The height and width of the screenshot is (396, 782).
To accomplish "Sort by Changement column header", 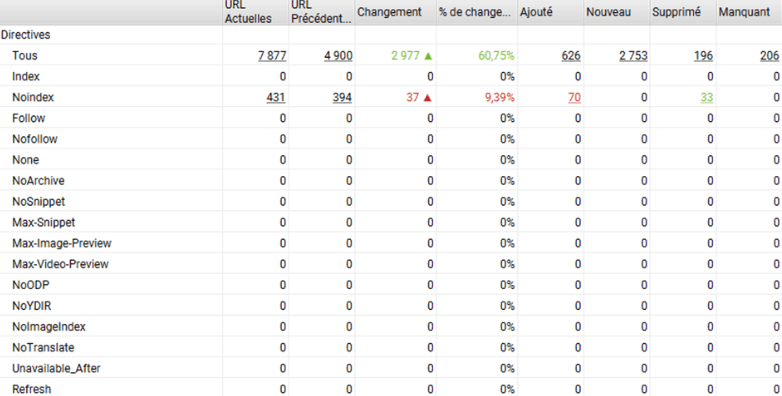I will click(395, 12).
